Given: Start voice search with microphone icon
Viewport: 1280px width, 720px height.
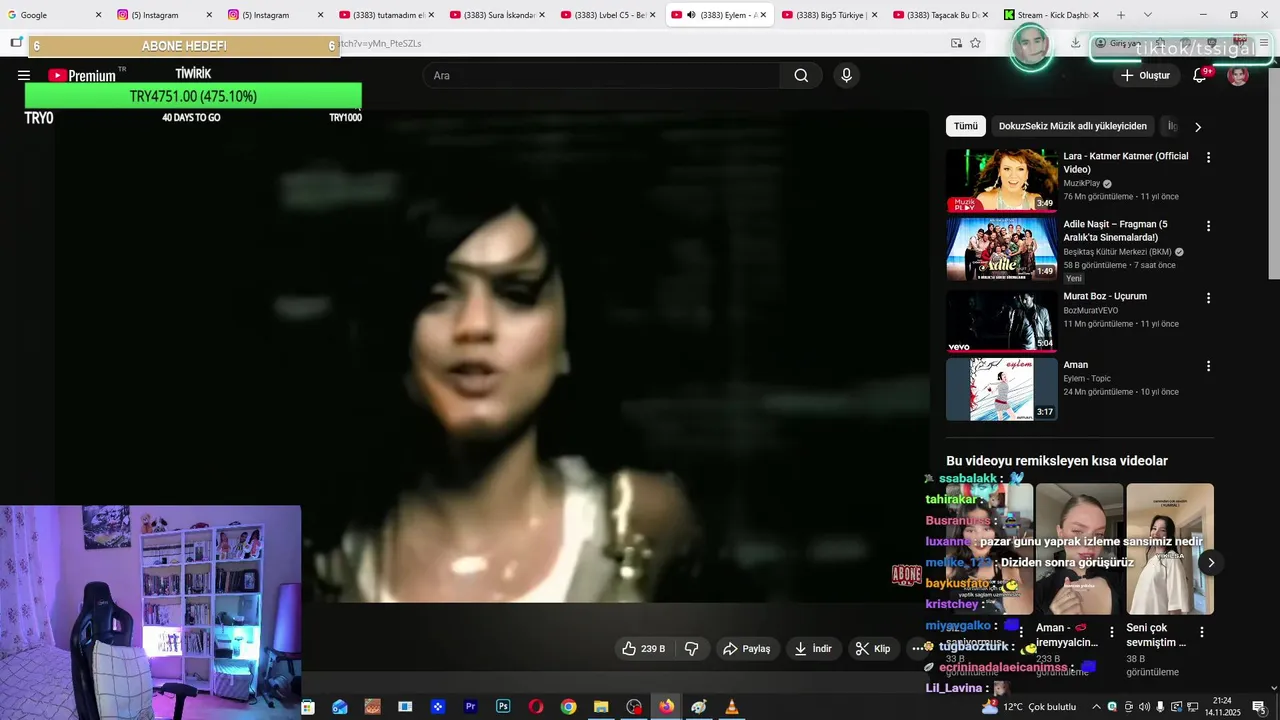Looking at the screenshot, I should point(847,76).
